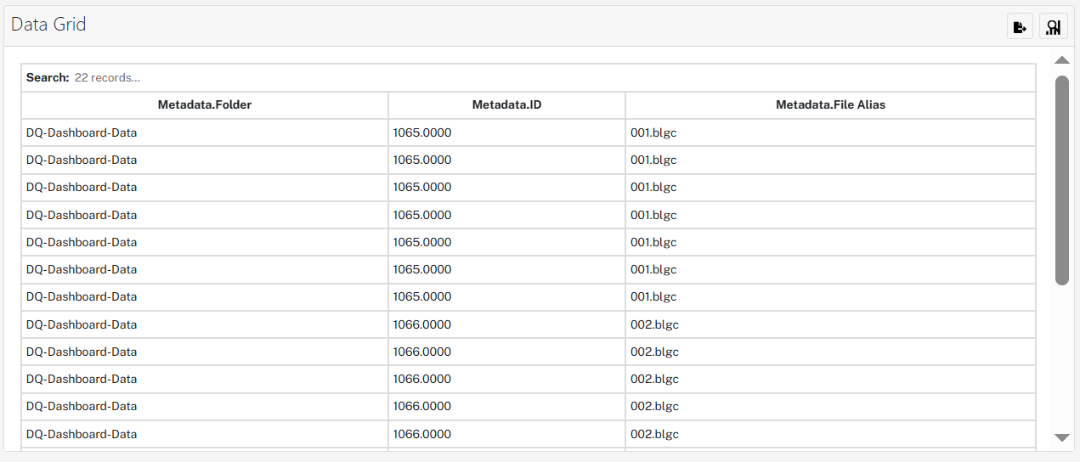Select the first 002.blgc file alias cell
1080x462 pixels.
(x=830, y=324)
